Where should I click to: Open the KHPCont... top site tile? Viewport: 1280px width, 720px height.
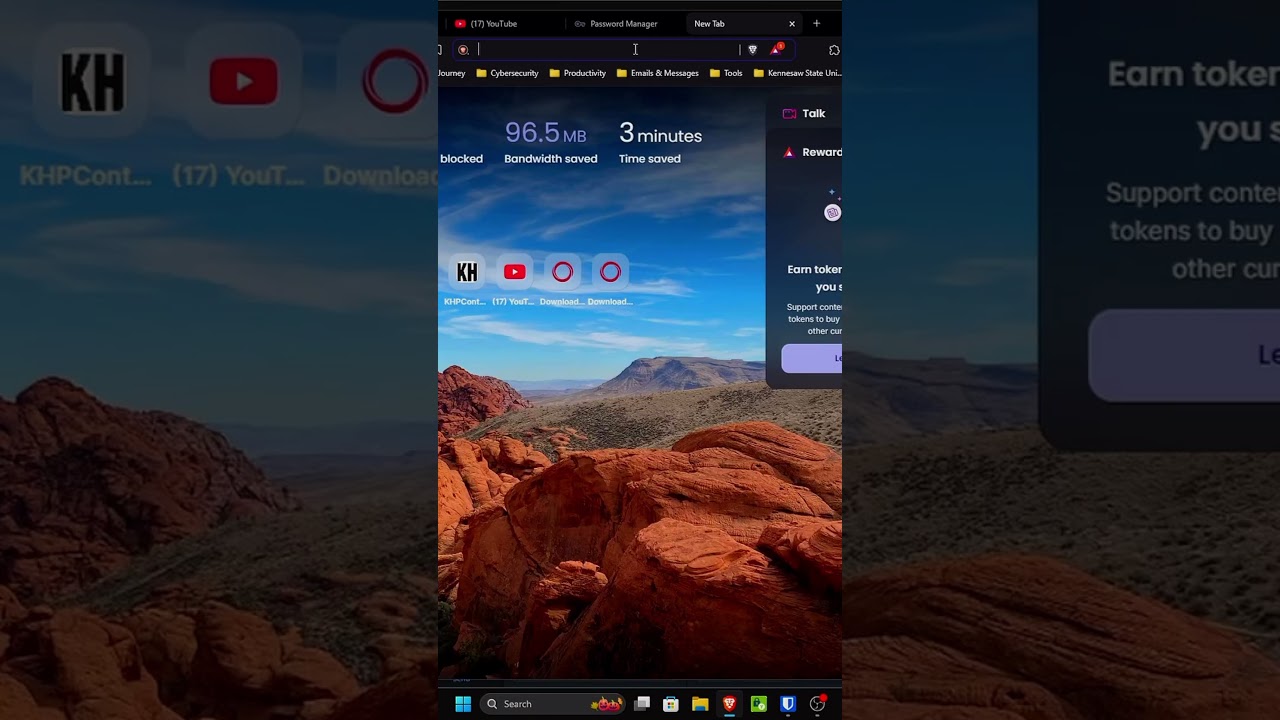(466, 280)
